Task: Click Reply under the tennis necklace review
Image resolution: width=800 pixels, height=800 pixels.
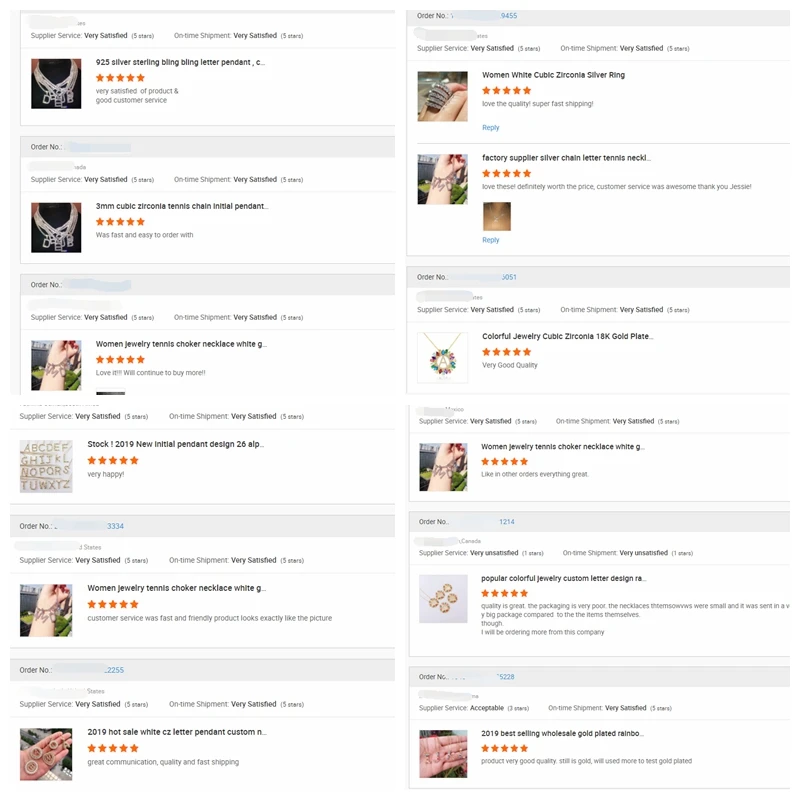Action: pos(490,240)
